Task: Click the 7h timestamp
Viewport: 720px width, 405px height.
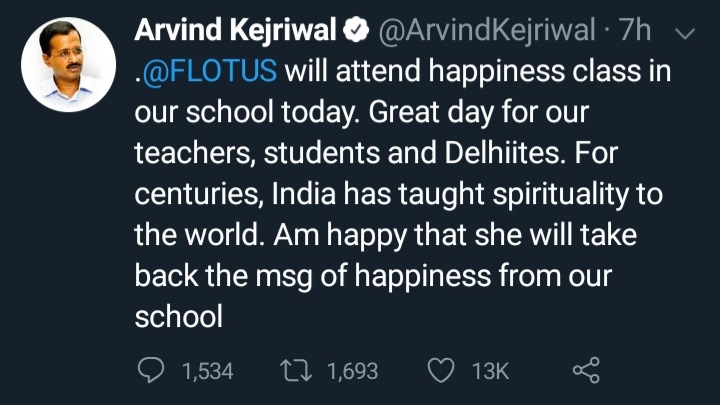Action: [636, 32]
